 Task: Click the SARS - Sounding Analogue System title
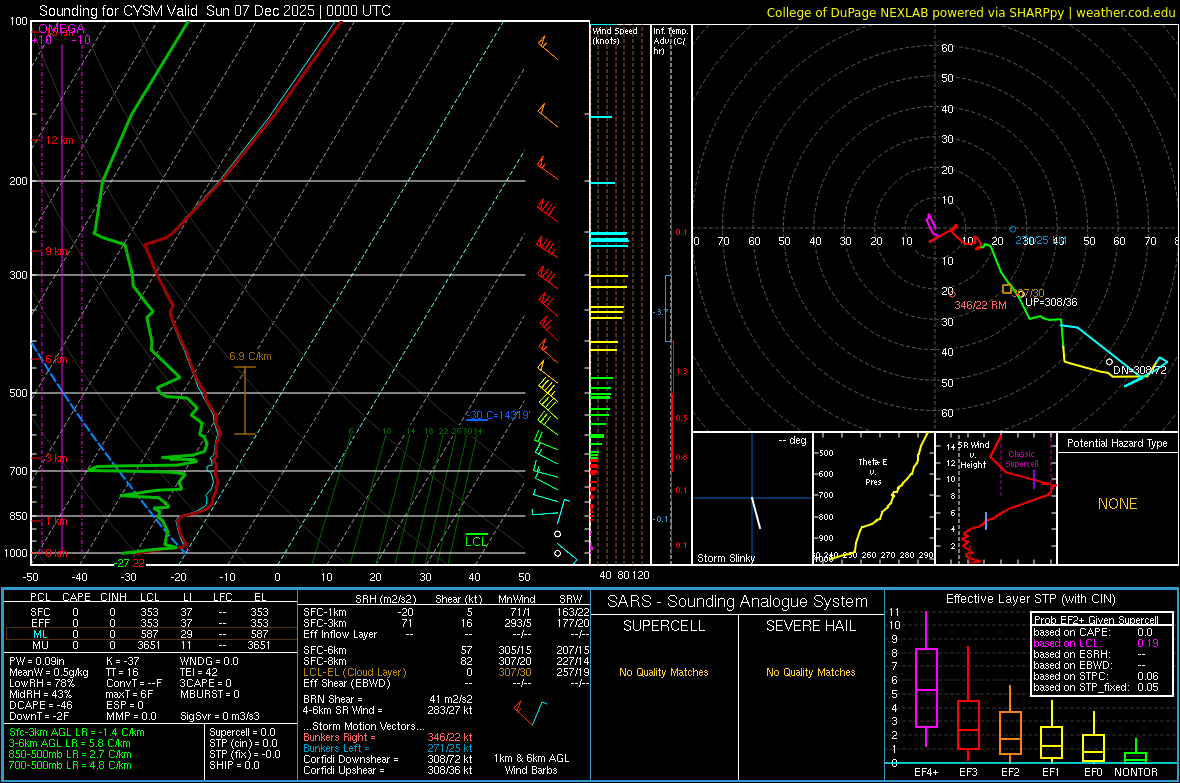point(738,602)
